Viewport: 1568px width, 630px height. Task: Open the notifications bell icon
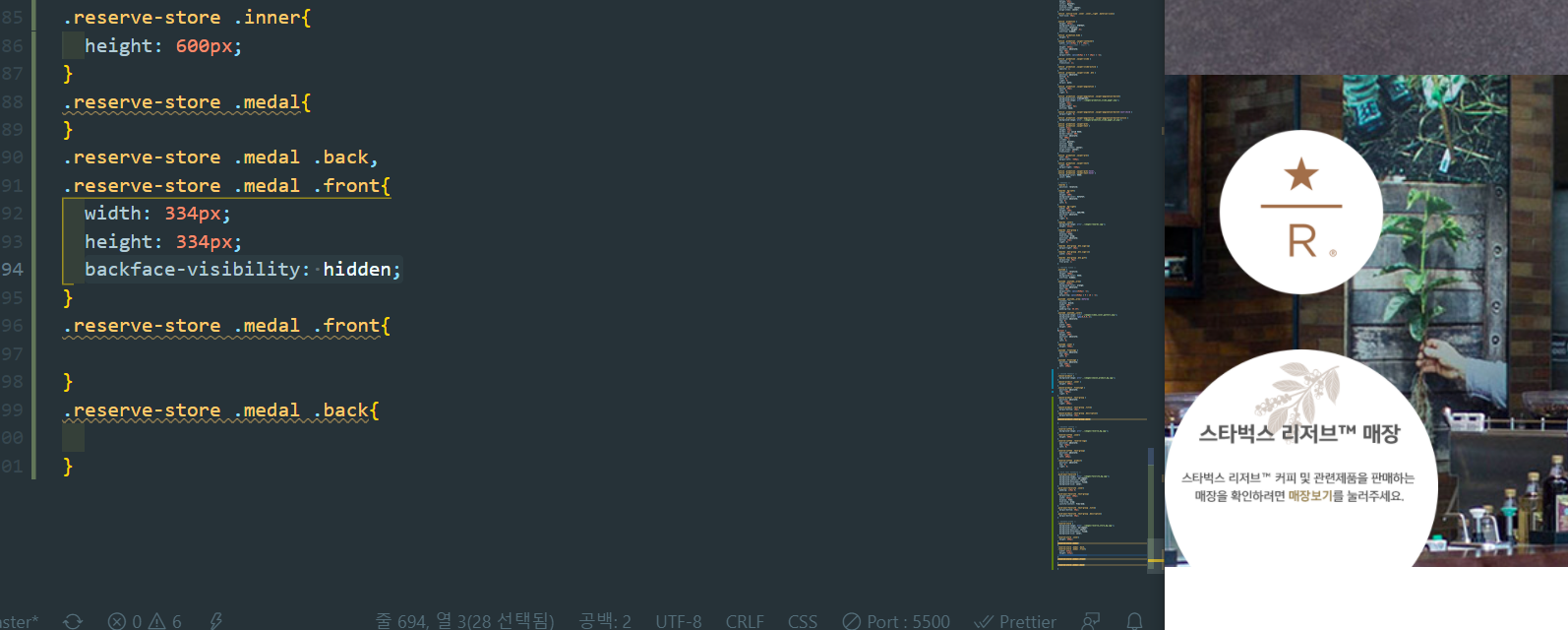(1134, 621)
